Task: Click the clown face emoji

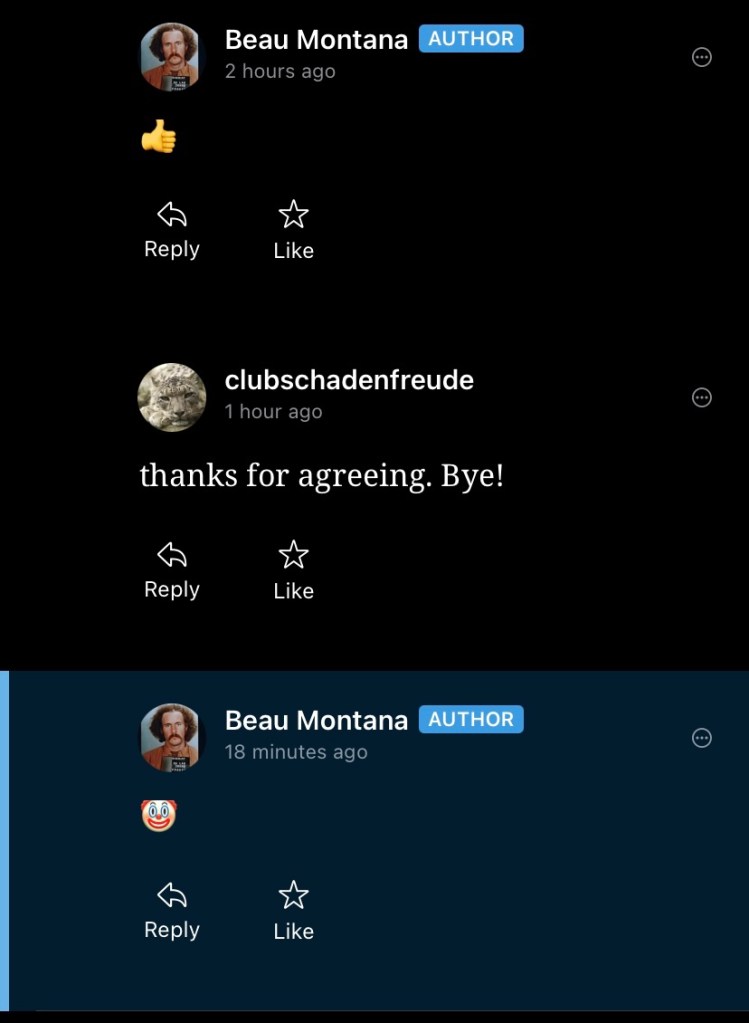Action: (x=159, y=816)
